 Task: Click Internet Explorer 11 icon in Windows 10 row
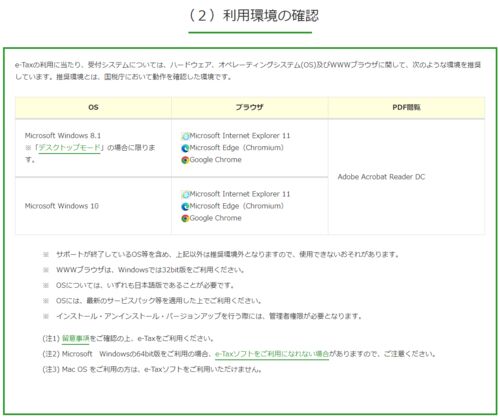click(185, 194)
